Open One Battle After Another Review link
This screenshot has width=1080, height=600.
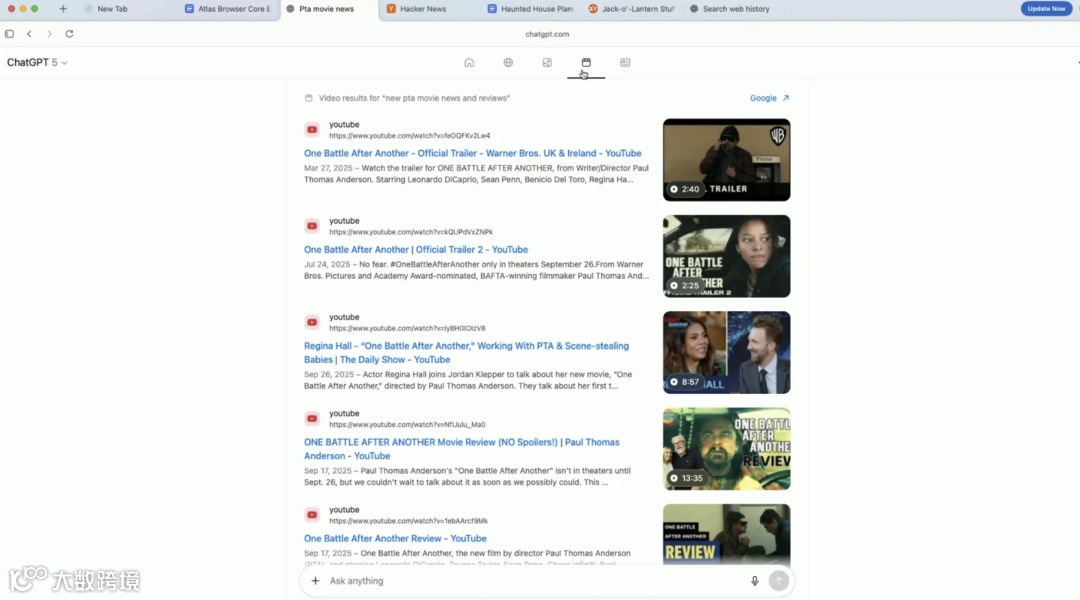tap(395, 539)
